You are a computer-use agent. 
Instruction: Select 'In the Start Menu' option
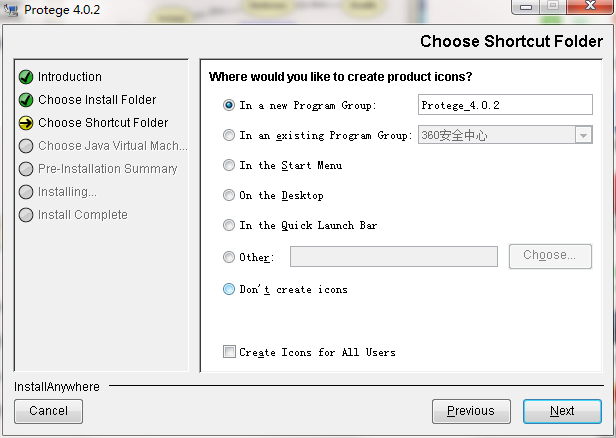[x=230, y=165]
